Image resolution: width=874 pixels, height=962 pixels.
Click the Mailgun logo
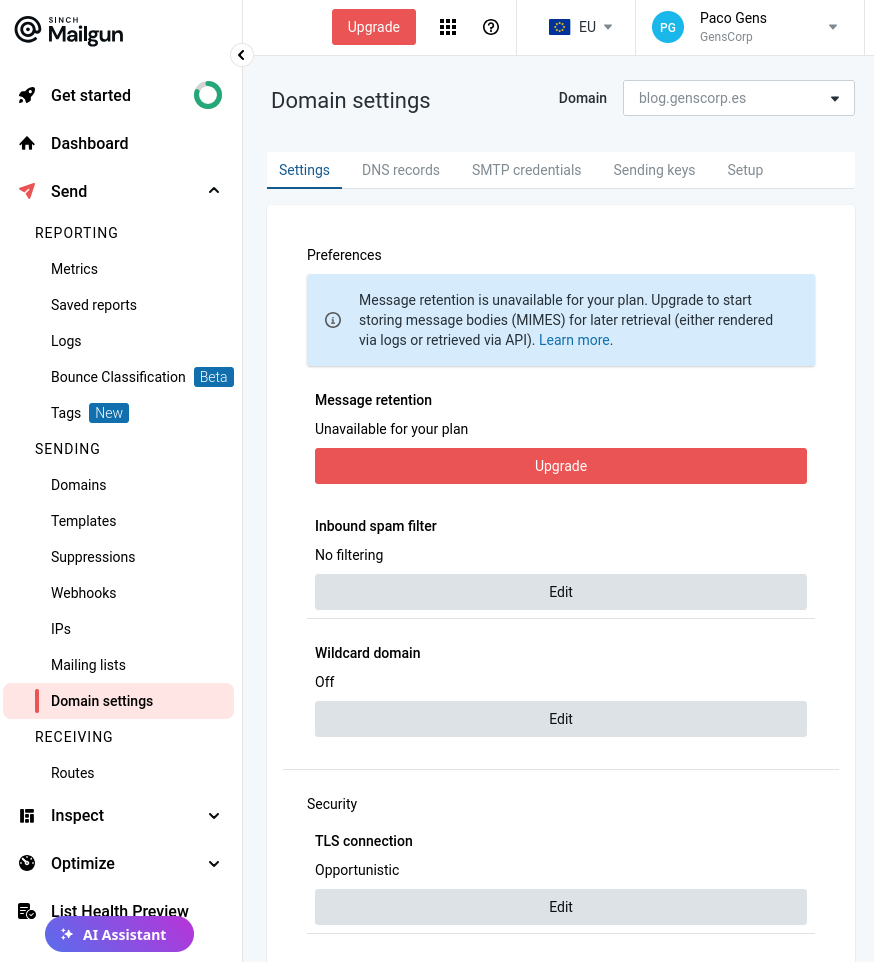pyautogui.click(x=69, y=30)
